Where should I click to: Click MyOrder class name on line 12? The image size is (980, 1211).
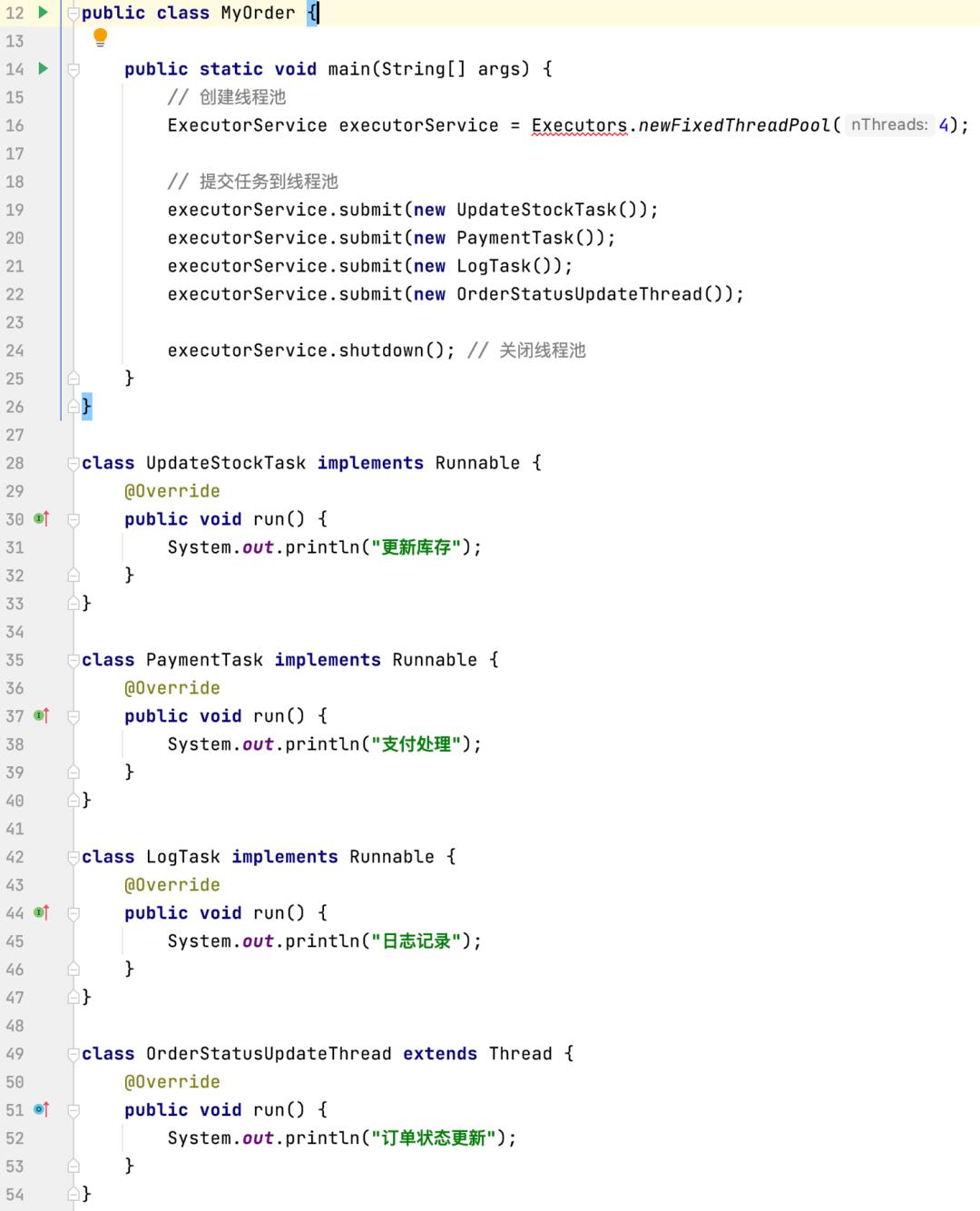tap(258, 13)
